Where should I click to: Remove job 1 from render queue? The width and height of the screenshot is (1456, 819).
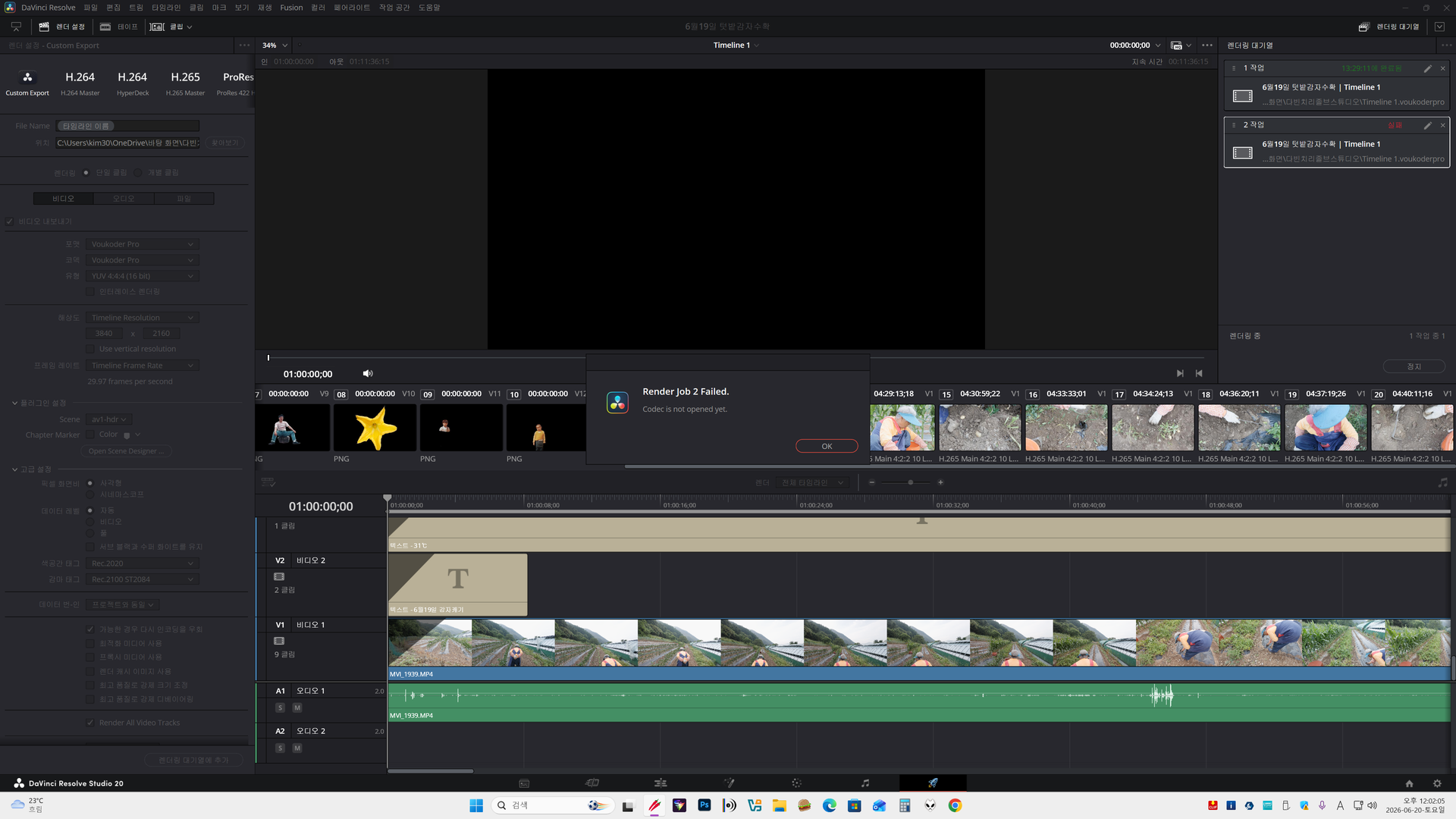[x=1443, y=68]
